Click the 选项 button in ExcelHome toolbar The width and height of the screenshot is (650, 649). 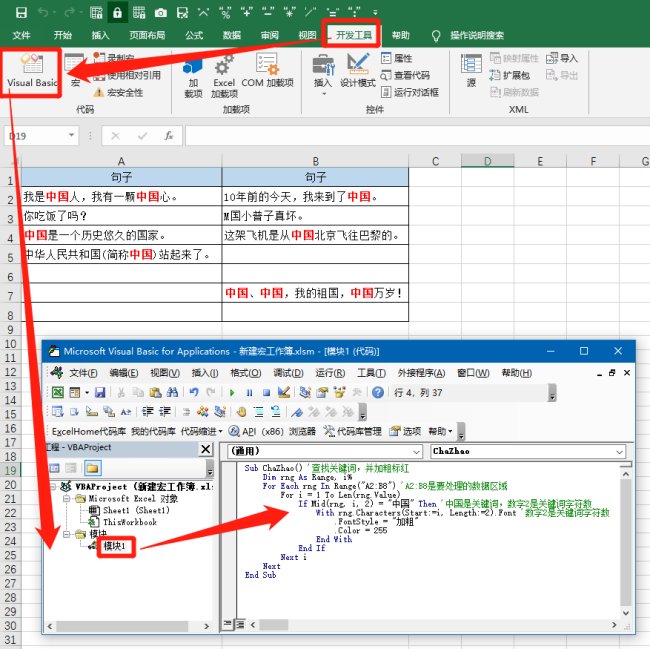click(405, 431)
